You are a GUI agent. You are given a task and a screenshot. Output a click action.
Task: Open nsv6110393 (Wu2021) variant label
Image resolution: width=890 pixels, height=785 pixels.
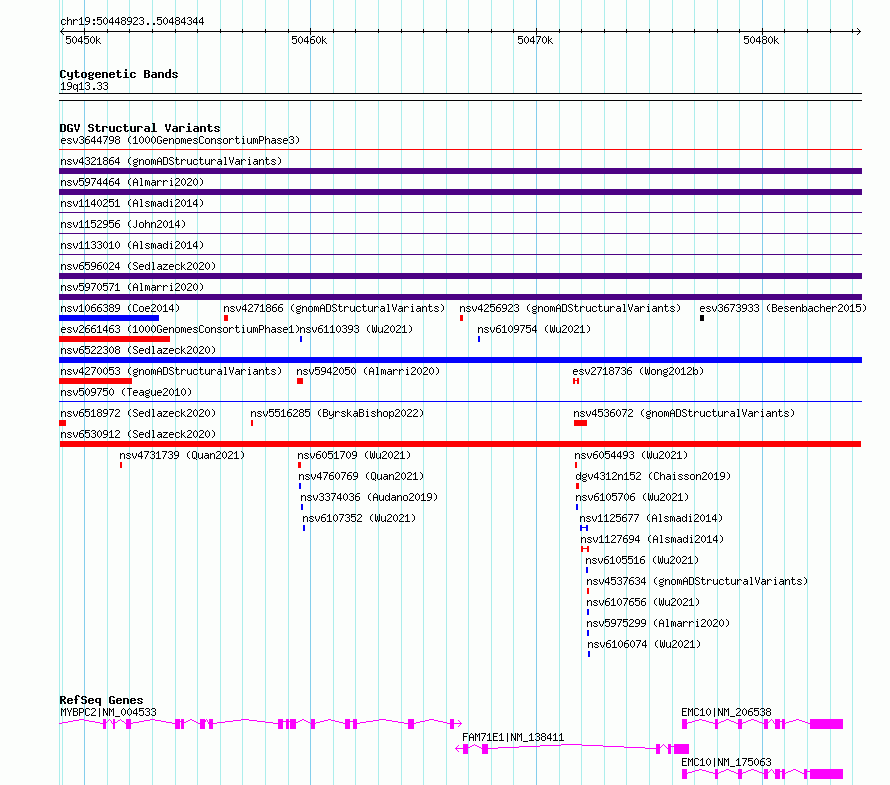tap(356, 329)
